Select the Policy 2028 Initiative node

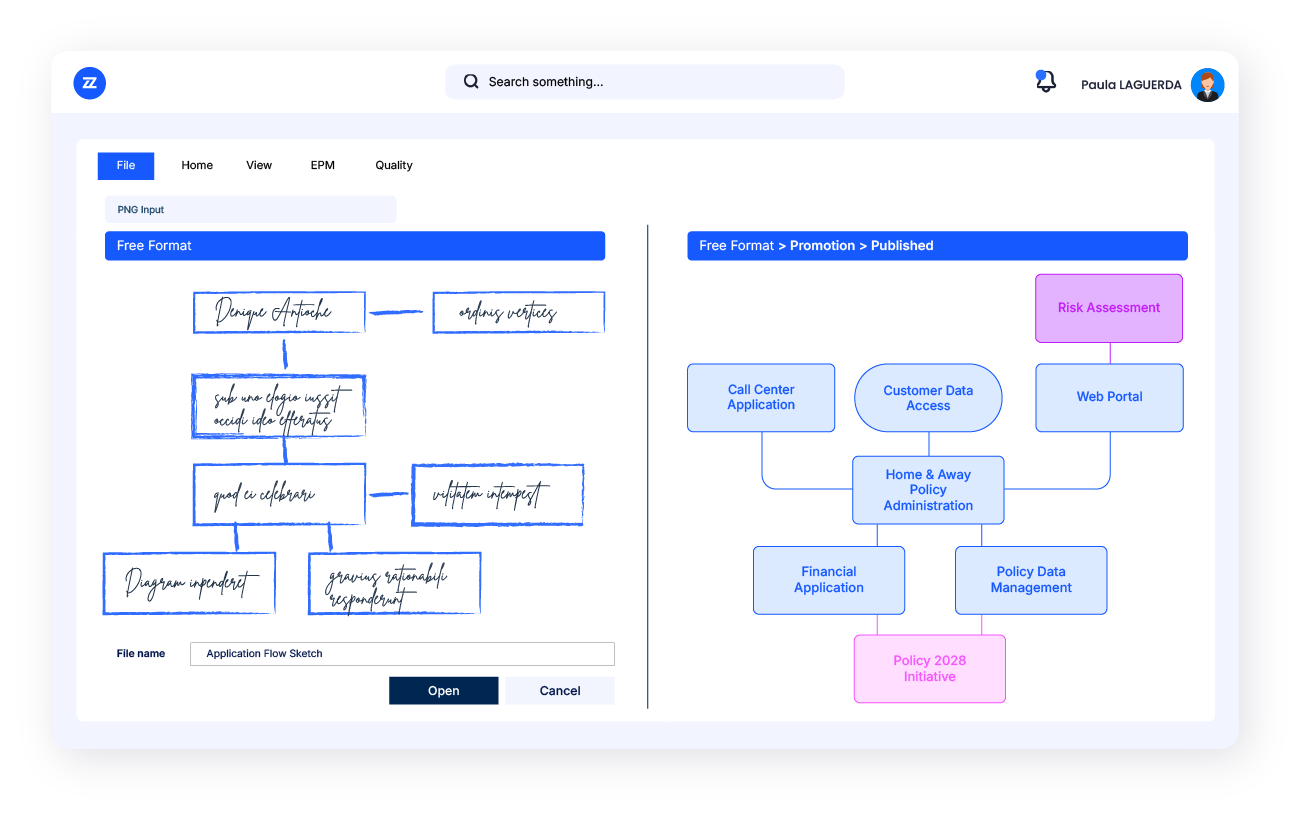[x=929, y=668]
